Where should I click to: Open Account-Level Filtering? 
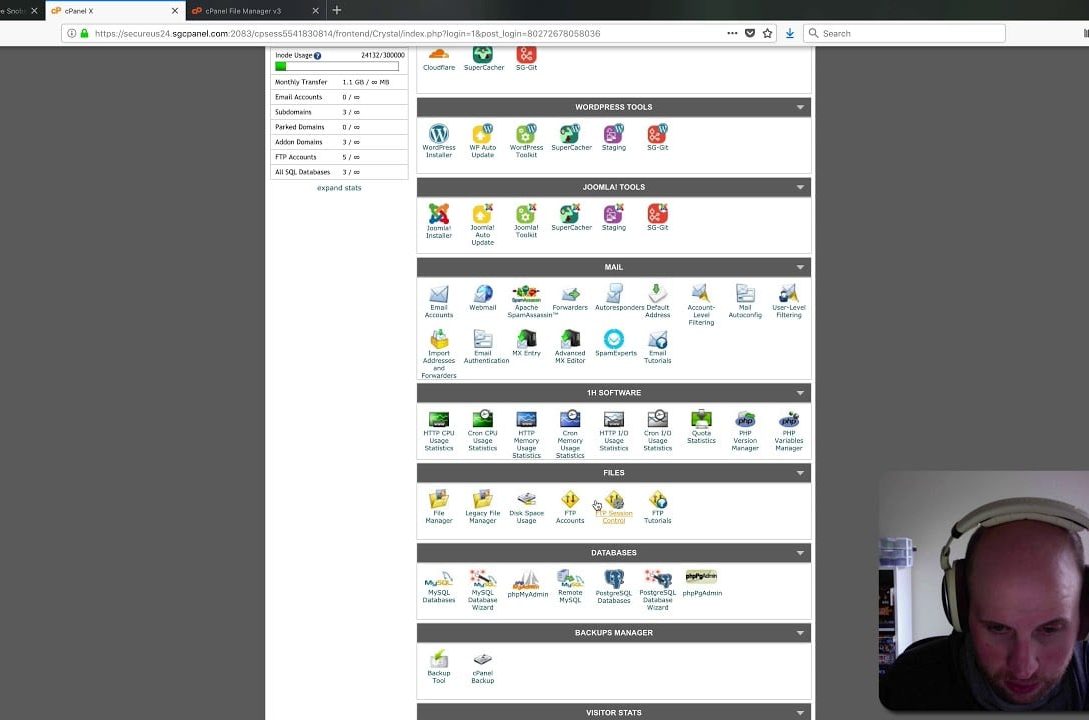(701, 304)
